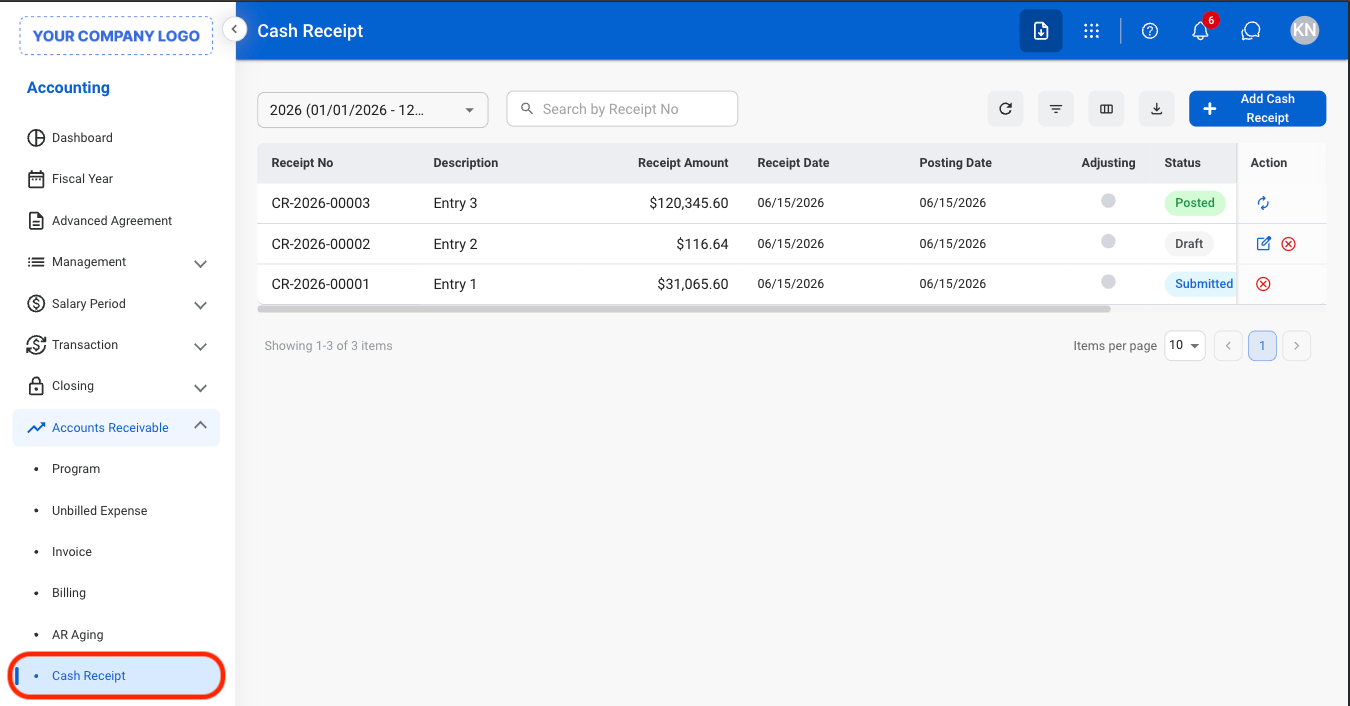Cancel the CR-2026-00001 submitted receipt

(1263, 284)
